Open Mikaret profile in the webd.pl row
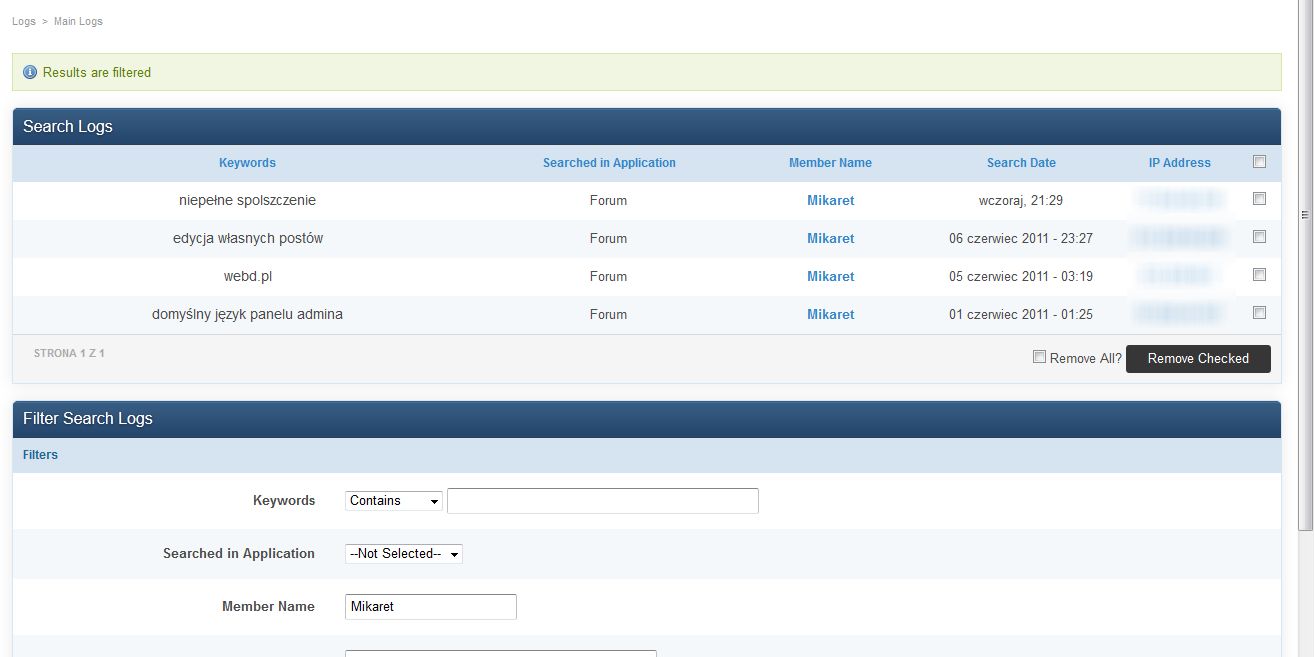1314x657 pixels. tap(830, 277)
